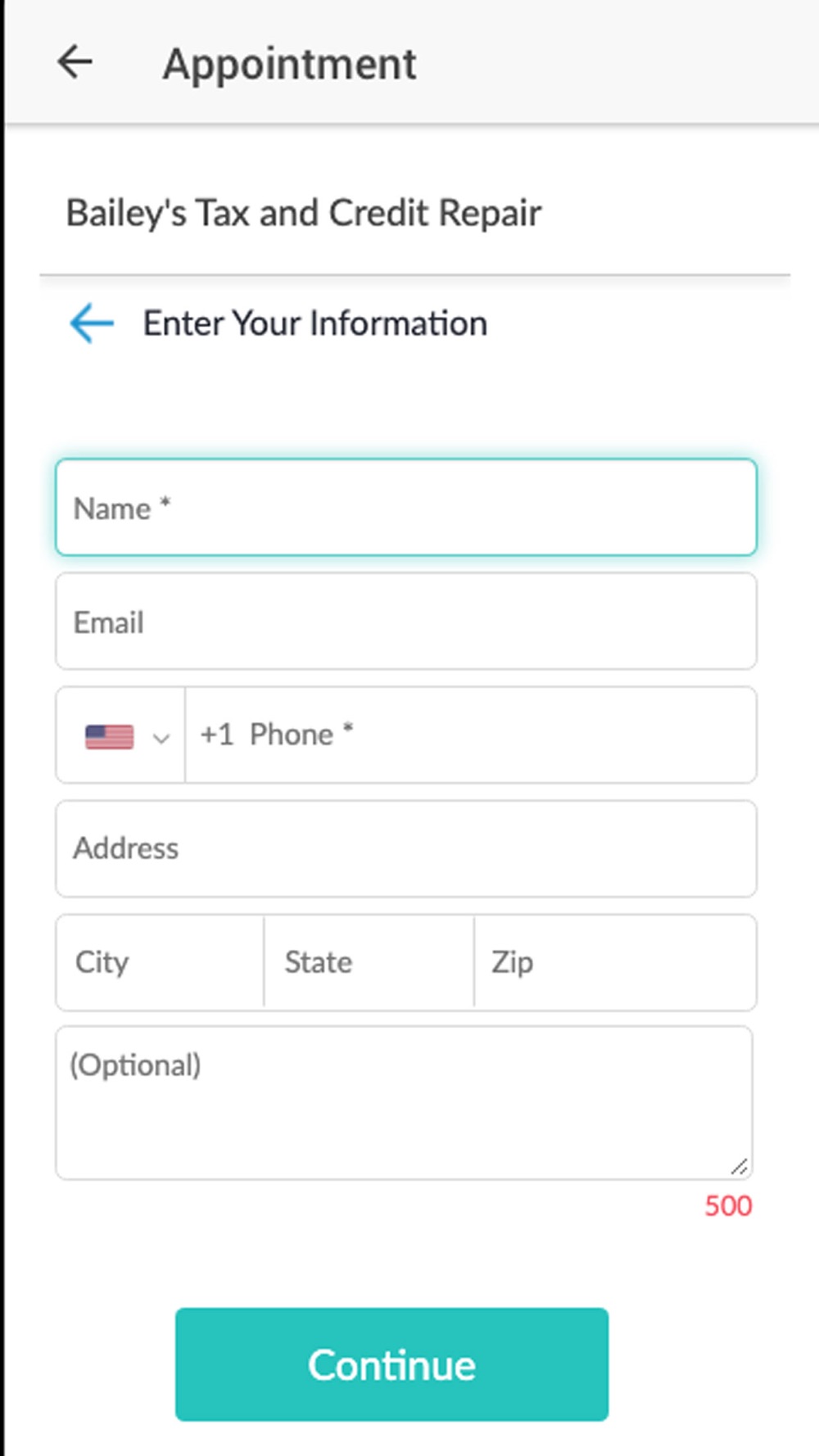Viewport: 819px width, 1456px height.
Task: Click the Enter Your Information heading text
Action: pyautogui.click(x=315, y=323)
